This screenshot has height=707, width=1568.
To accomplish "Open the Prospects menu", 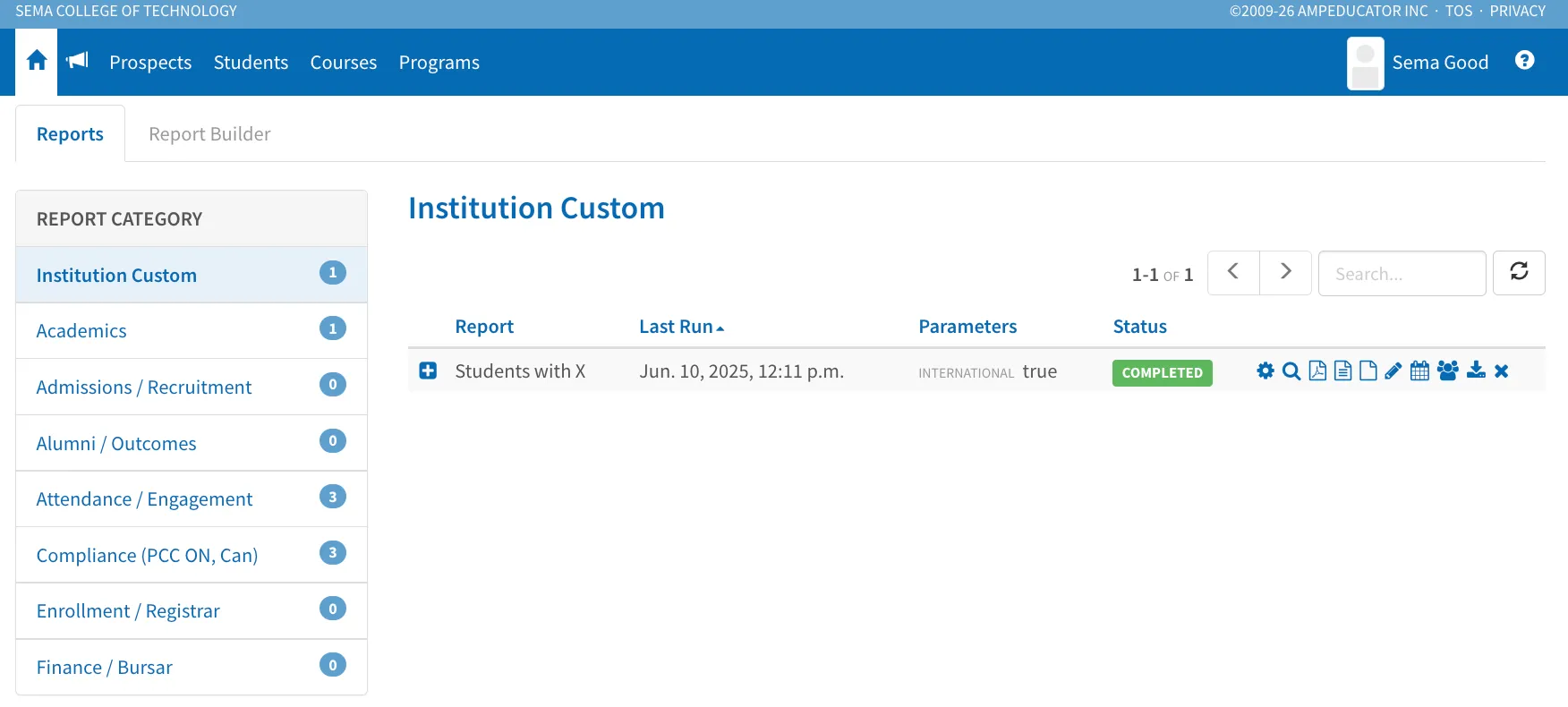I will tap(150, 63).
